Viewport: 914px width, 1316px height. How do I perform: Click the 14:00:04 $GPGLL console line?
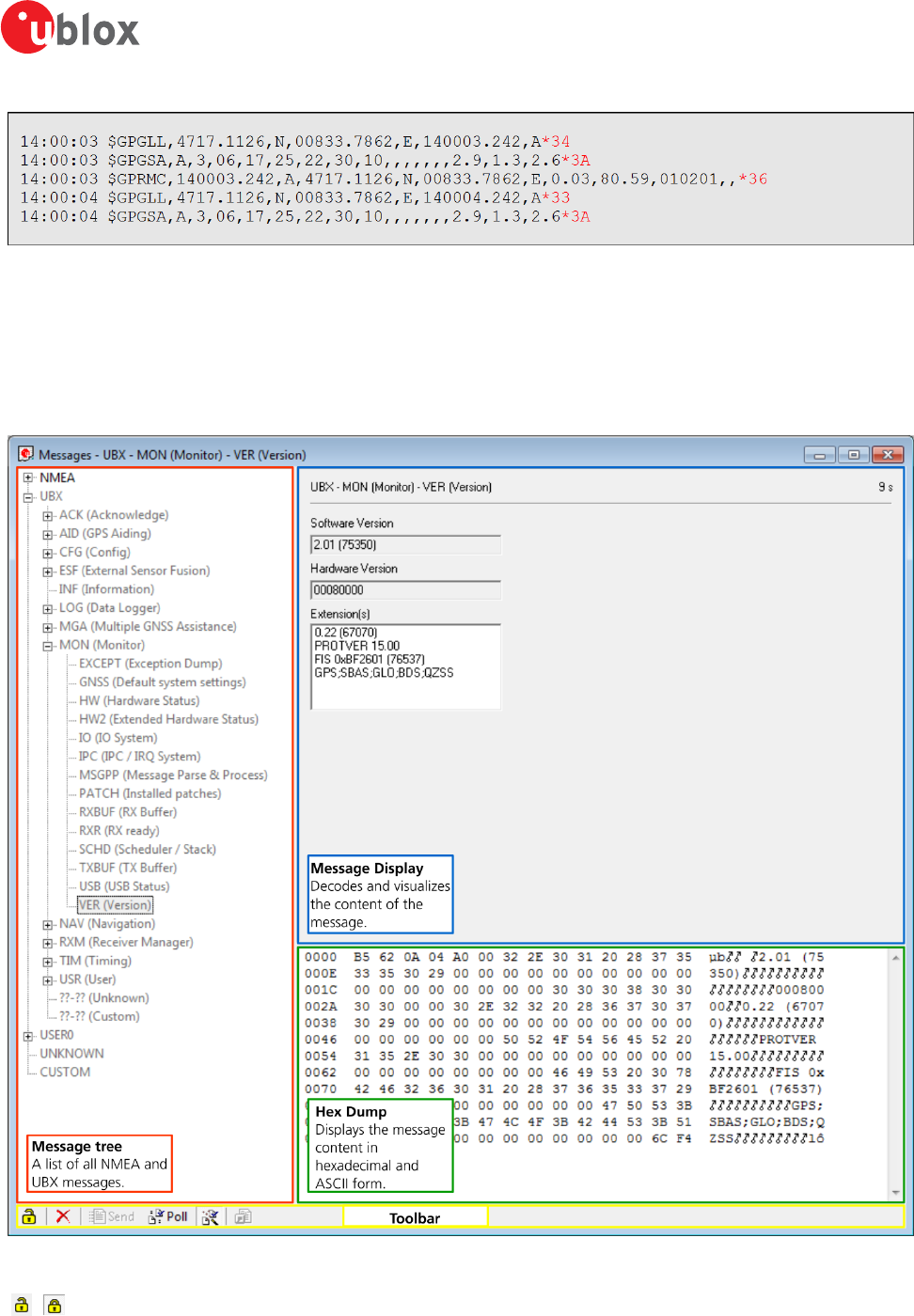point(295,198)
